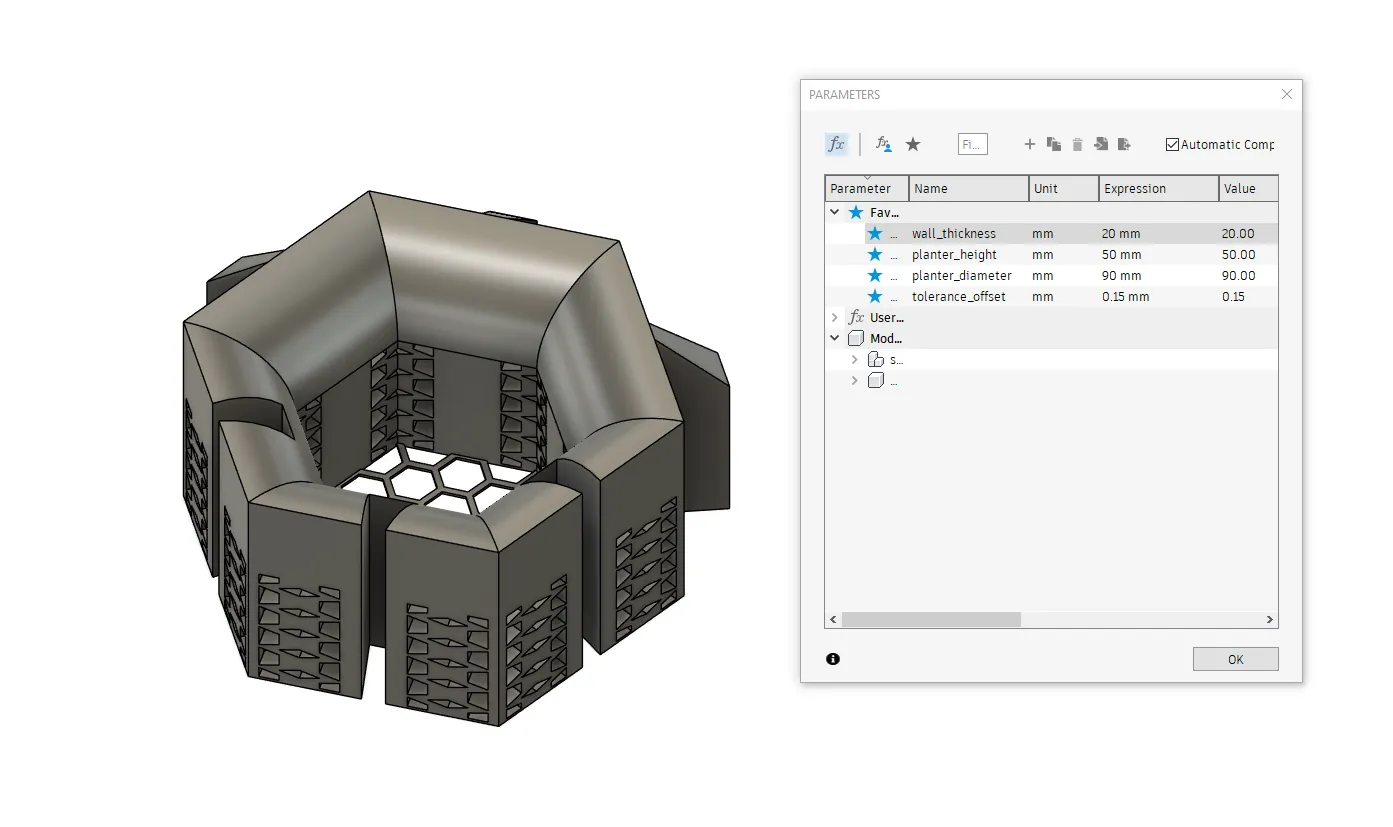Click the delete parameter trash icon

[1077, 144]
